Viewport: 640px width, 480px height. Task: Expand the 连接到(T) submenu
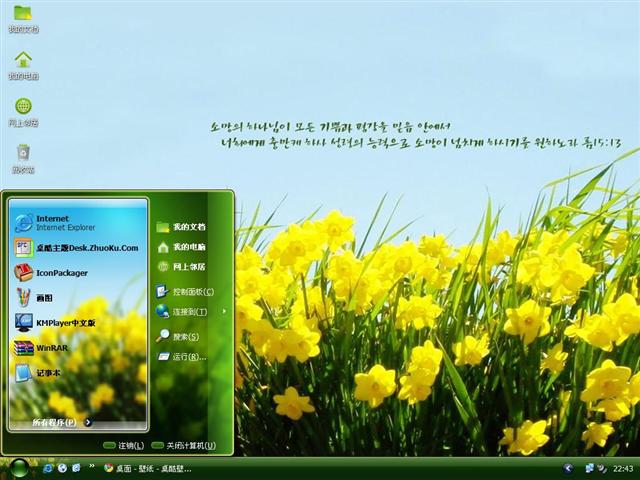coord(191,312)
